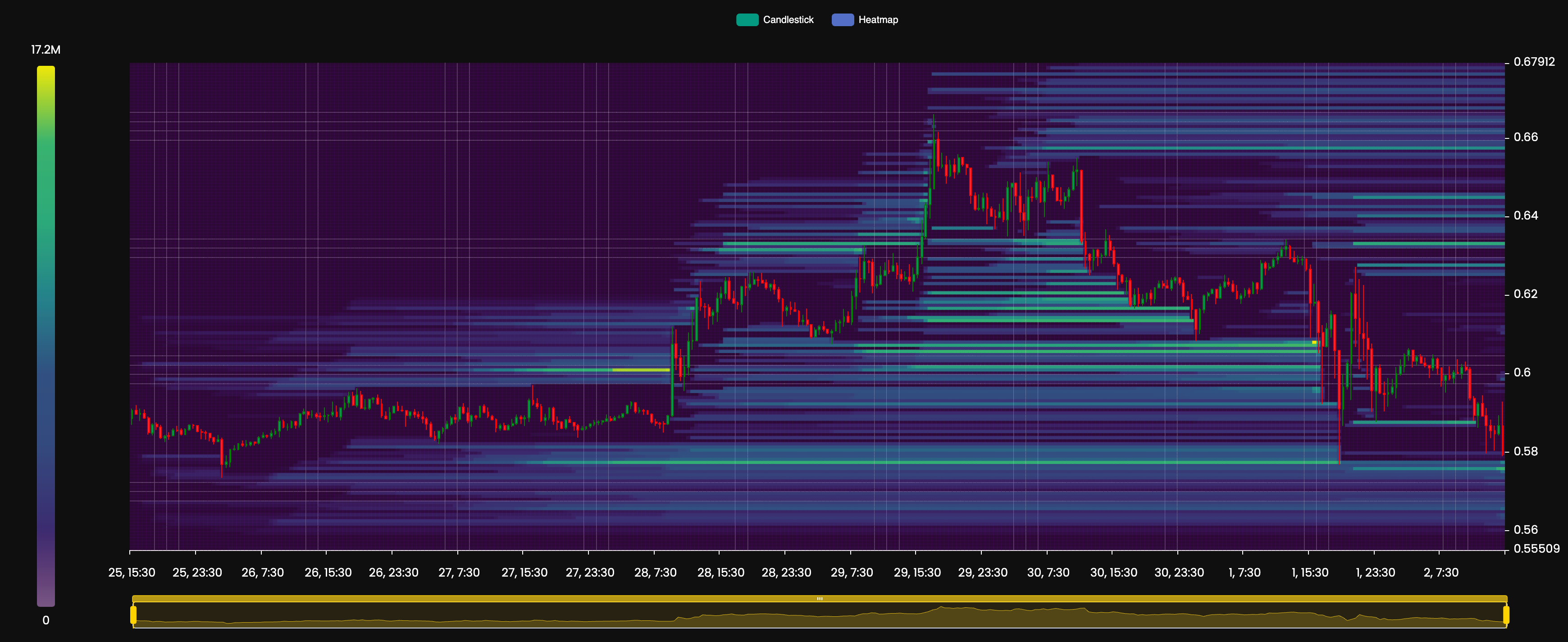
Task: Click the "0.67912" price axis label
Action: (1534, 61)
